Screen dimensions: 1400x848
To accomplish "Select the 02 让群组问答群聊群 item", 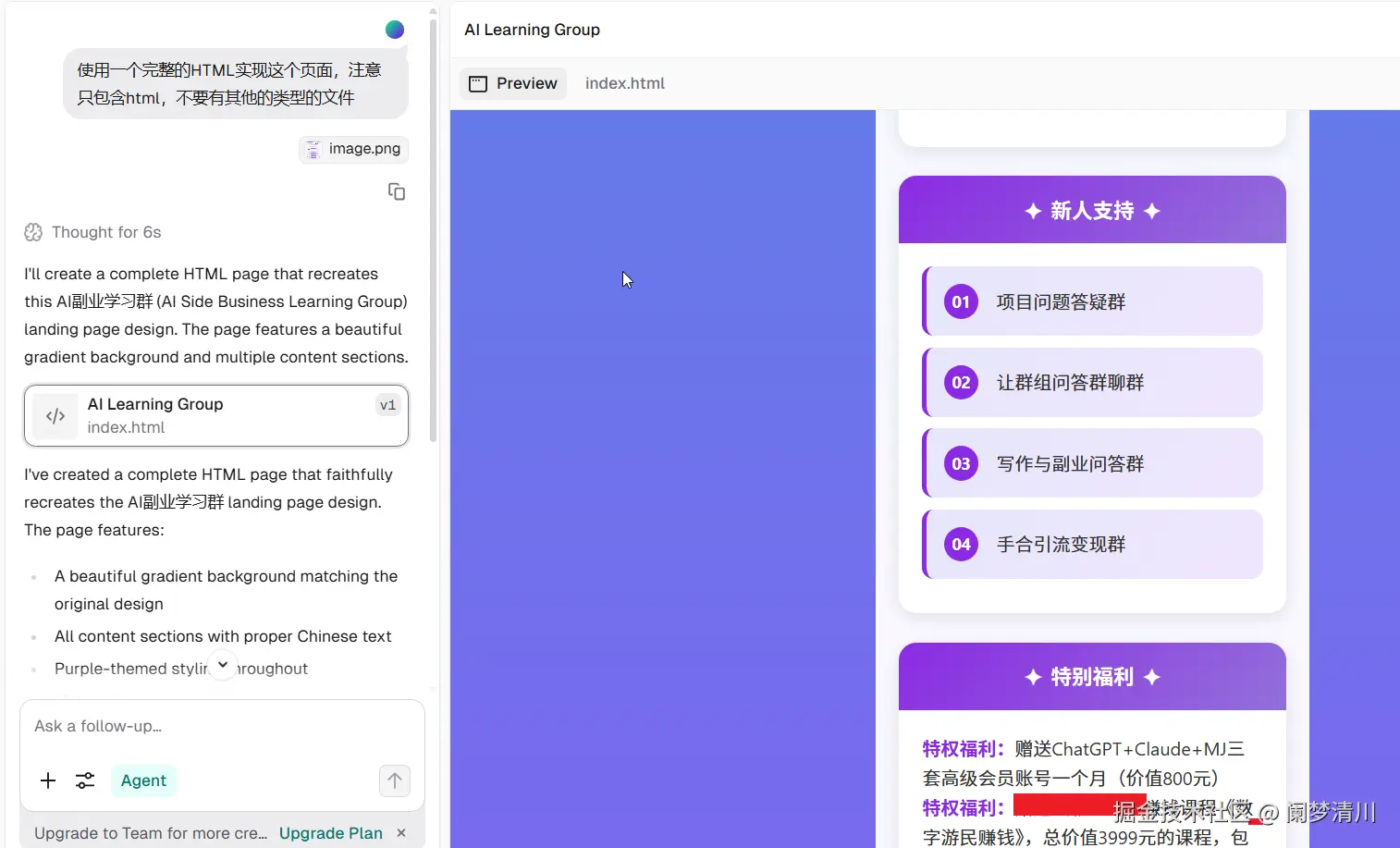I will pyautogui.click(x=1092, y=382).
